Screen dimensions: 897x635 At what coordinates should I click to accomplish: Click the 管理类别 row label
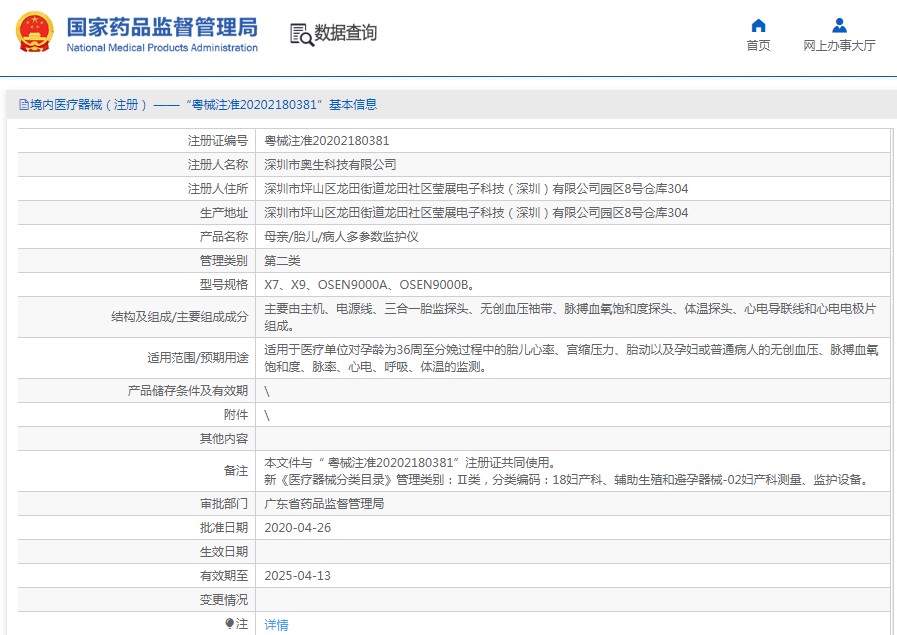click(224, 261)
